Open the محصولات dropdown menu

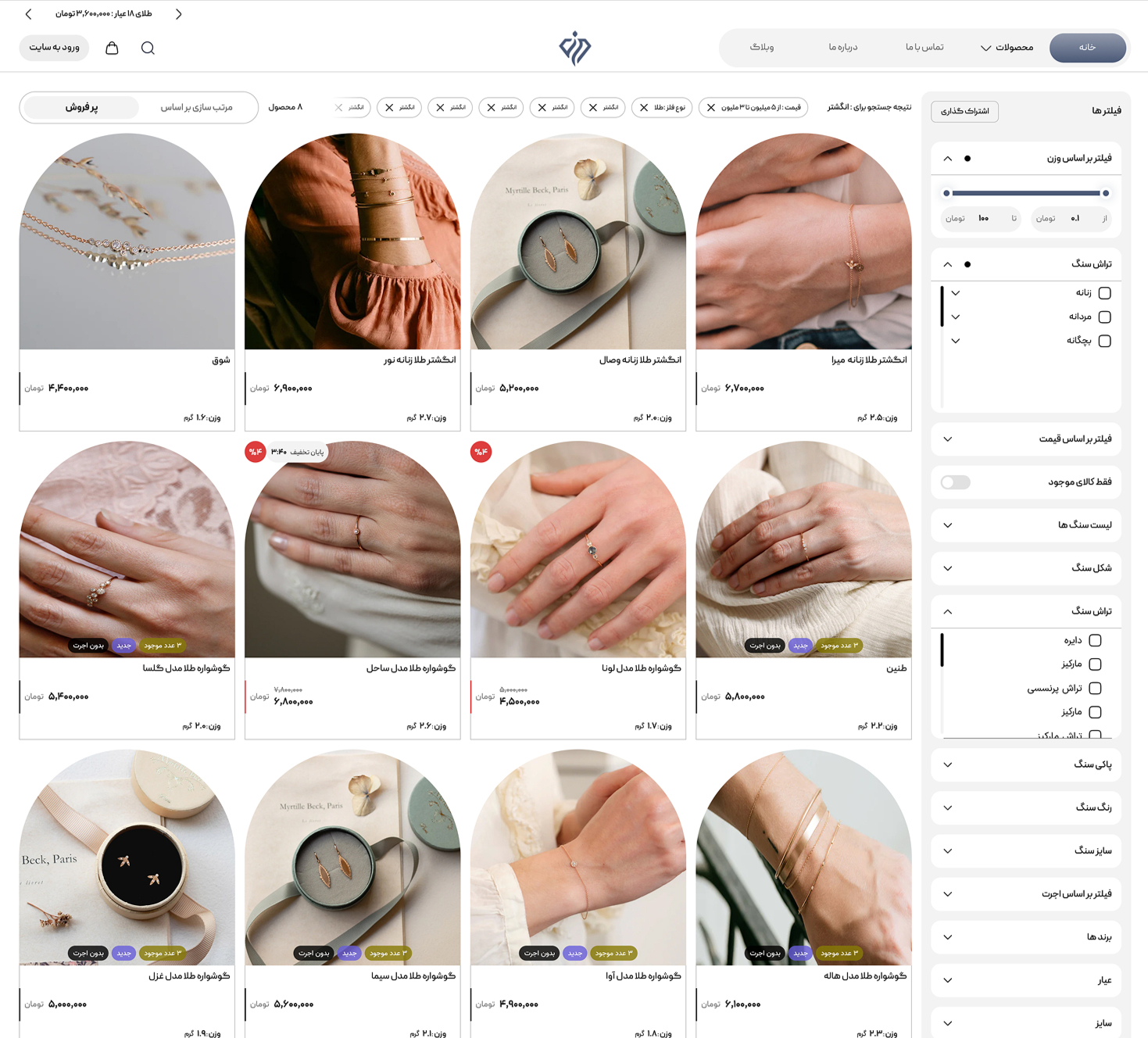tap(1007, 48)
